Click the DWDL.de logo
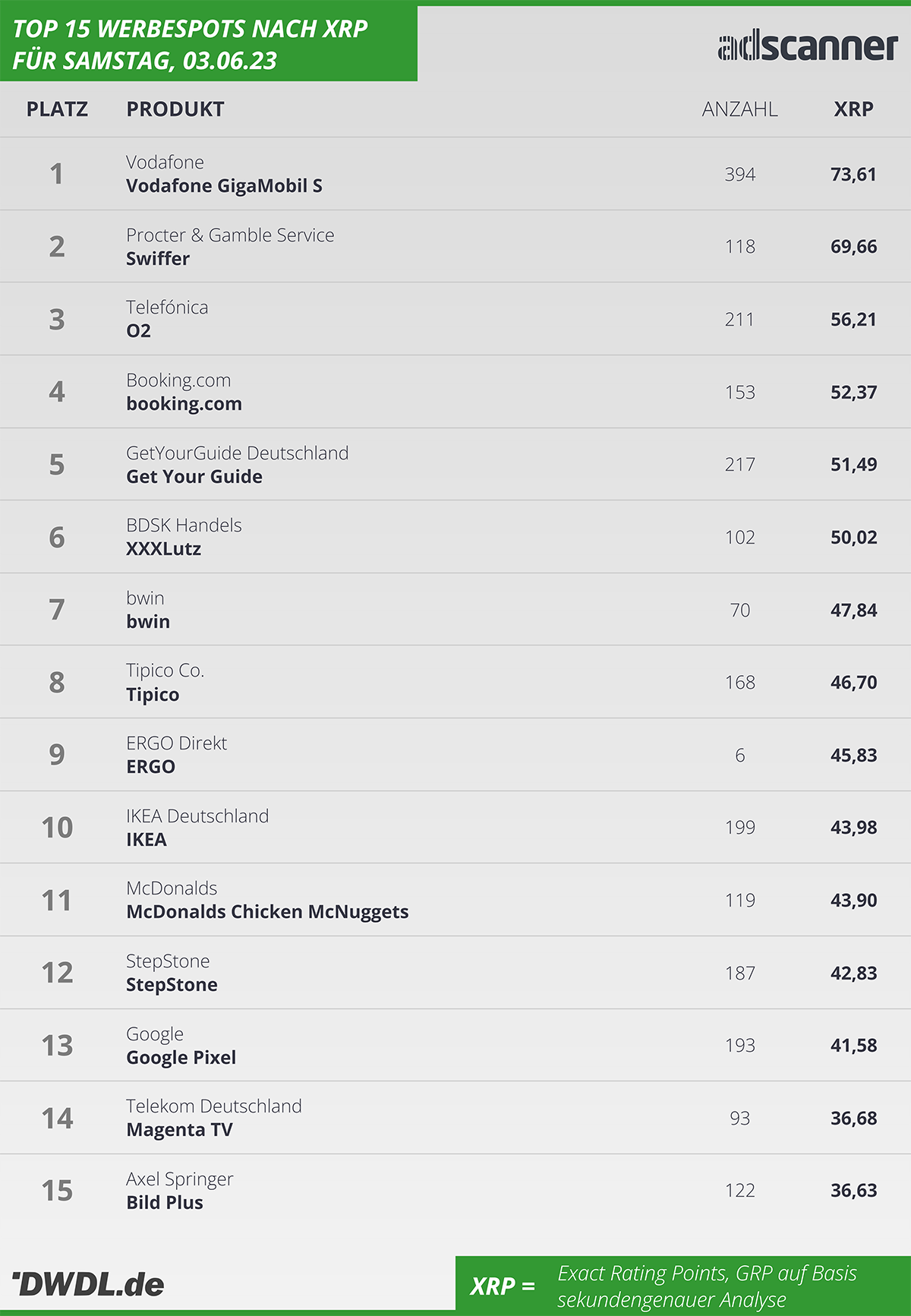Screen dimensions: 911x1316 click(x=88, y=1284)
